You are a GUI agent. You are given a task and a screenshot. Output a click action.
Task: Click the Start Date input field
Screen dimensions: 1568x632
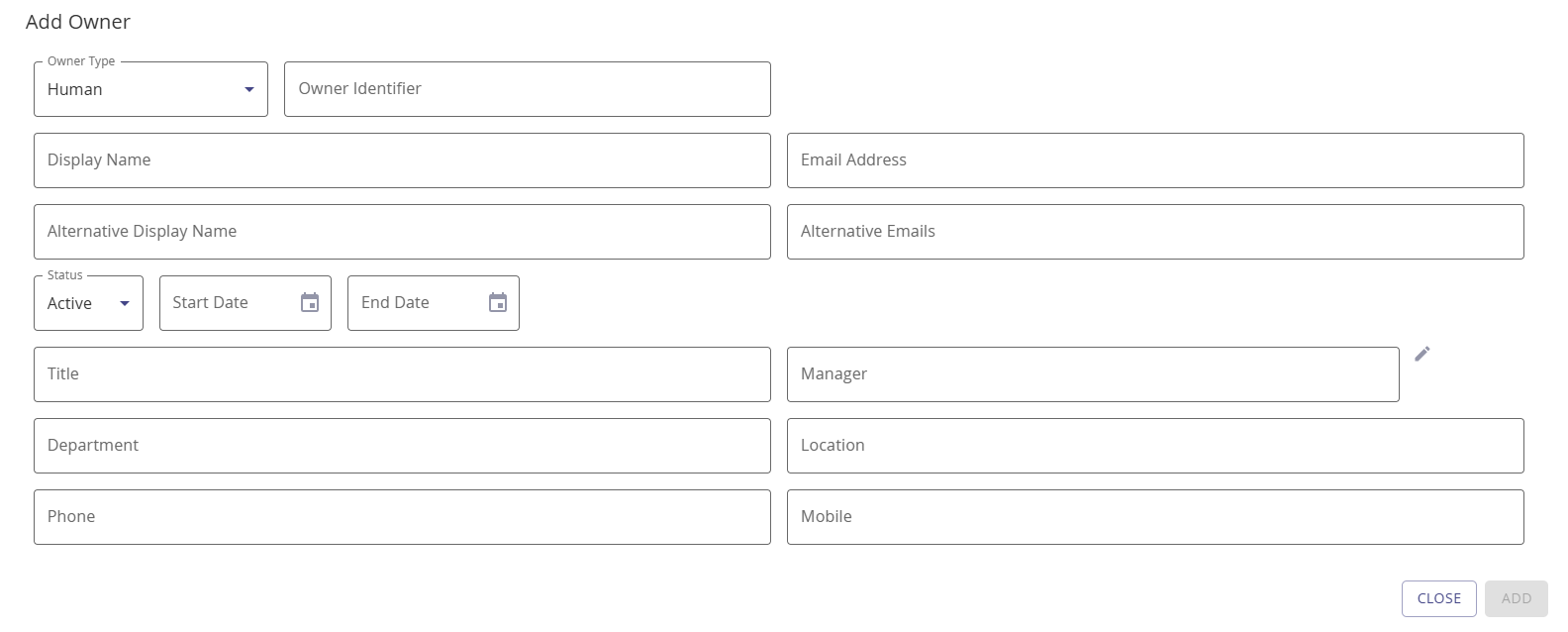[228, 302]
